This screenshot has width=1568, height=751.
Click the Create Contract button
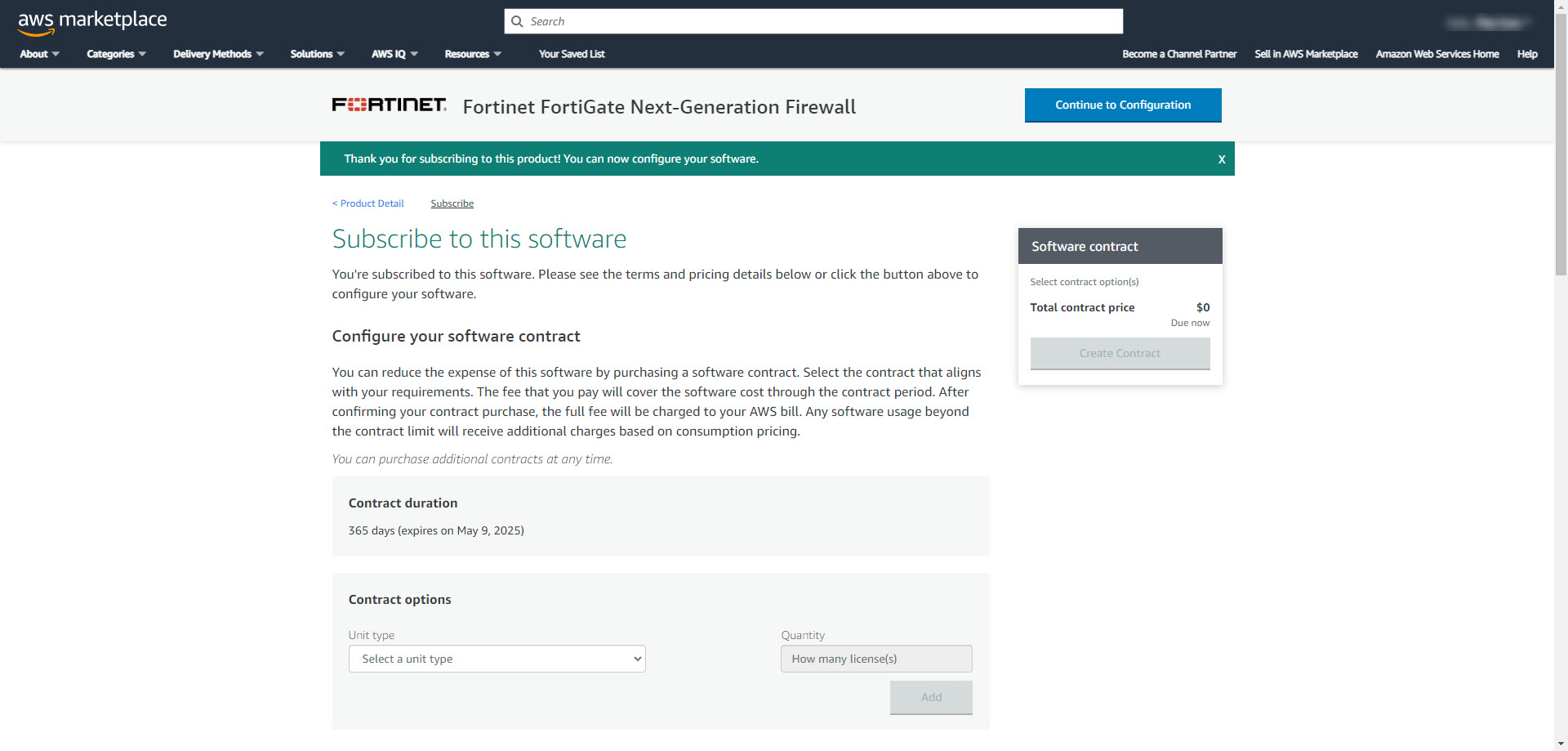1120,353
